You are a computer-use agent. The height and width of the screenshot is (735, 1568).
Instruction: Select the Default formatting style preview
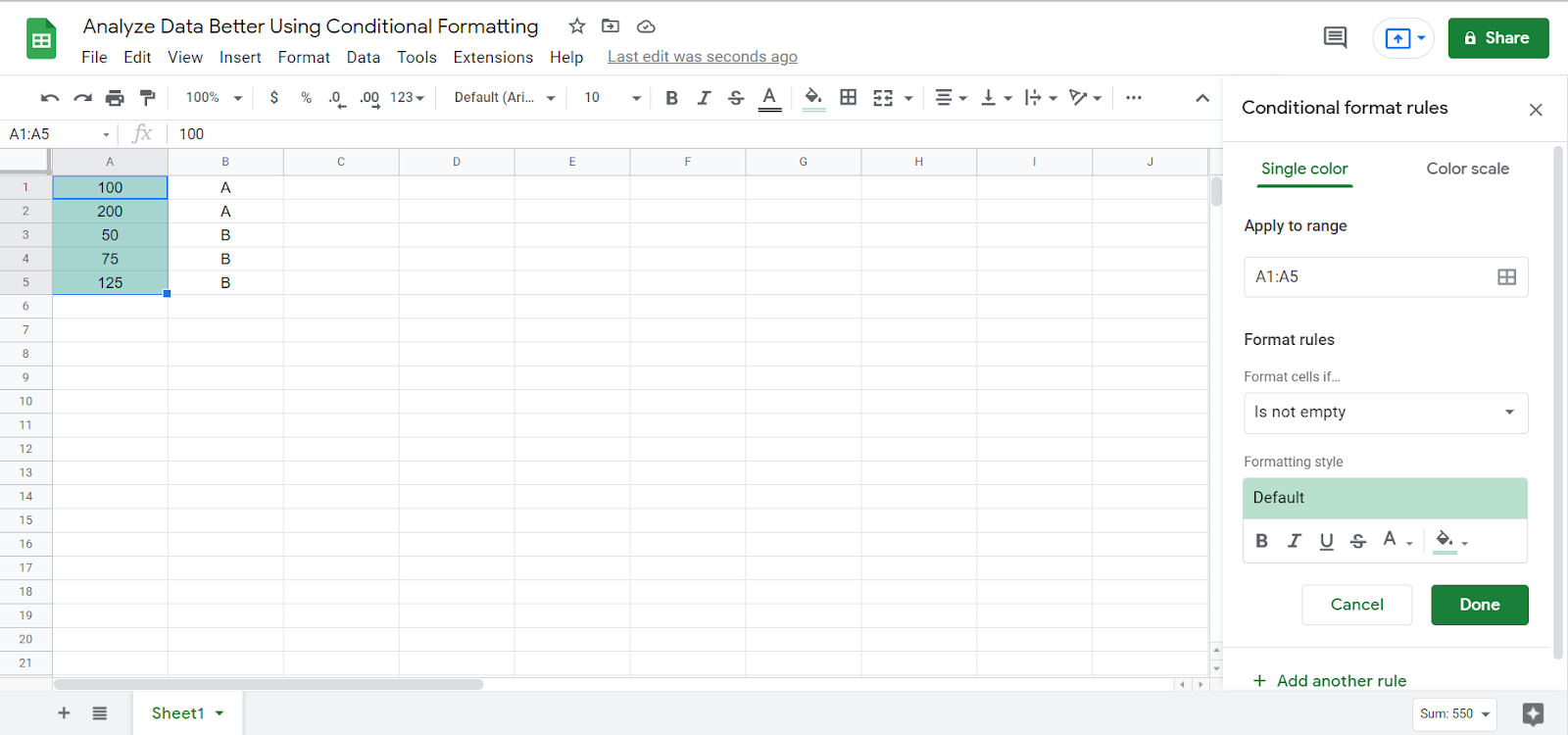[x=1385, y=498]
